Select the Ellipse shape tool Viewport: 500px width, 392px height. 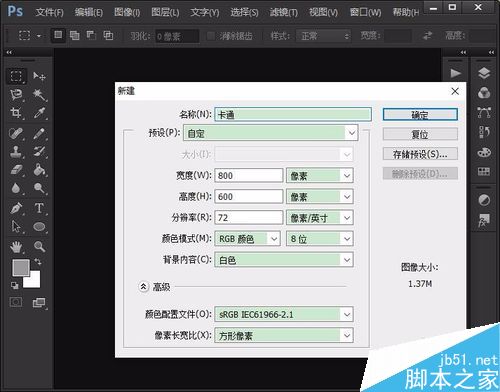(x=39, y=227)
